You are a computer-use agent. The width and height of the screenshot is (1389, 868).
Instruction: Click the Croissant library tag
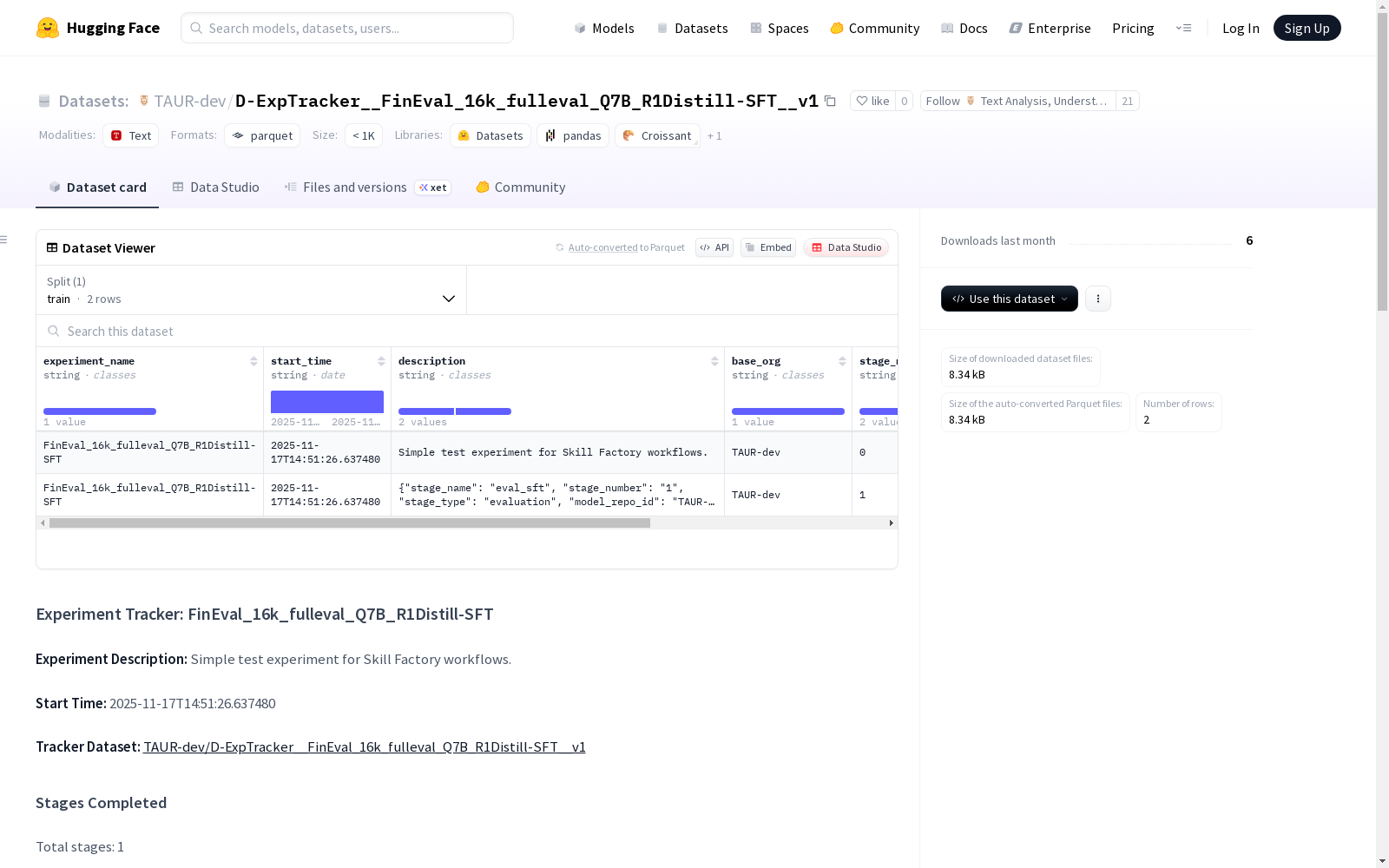coord(657,135)
